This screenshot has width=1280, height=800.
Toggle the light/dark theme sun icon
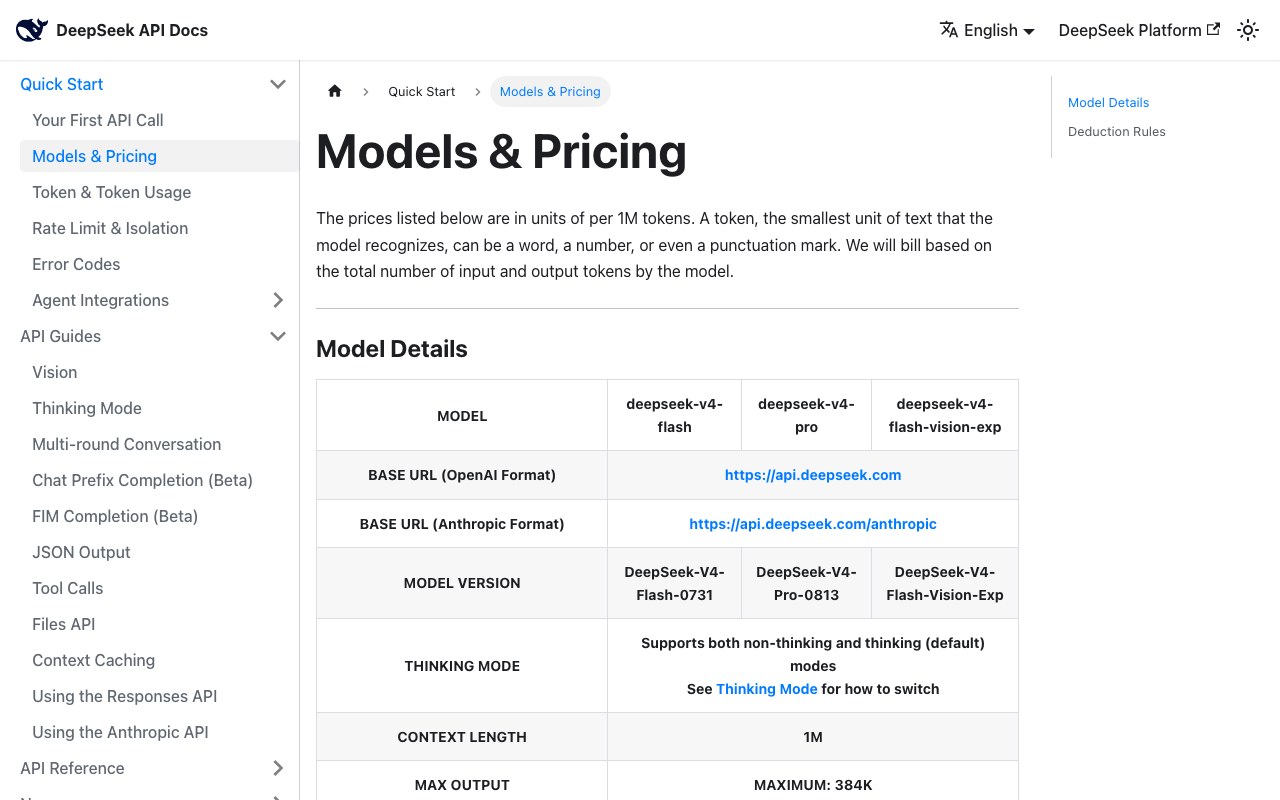(x=1248, y=30)
